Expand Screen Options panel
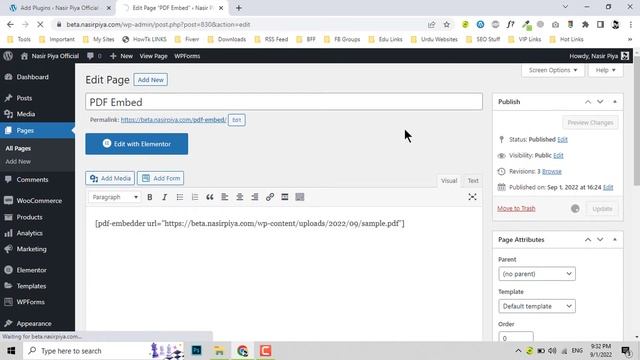 [x=553, y=70]
